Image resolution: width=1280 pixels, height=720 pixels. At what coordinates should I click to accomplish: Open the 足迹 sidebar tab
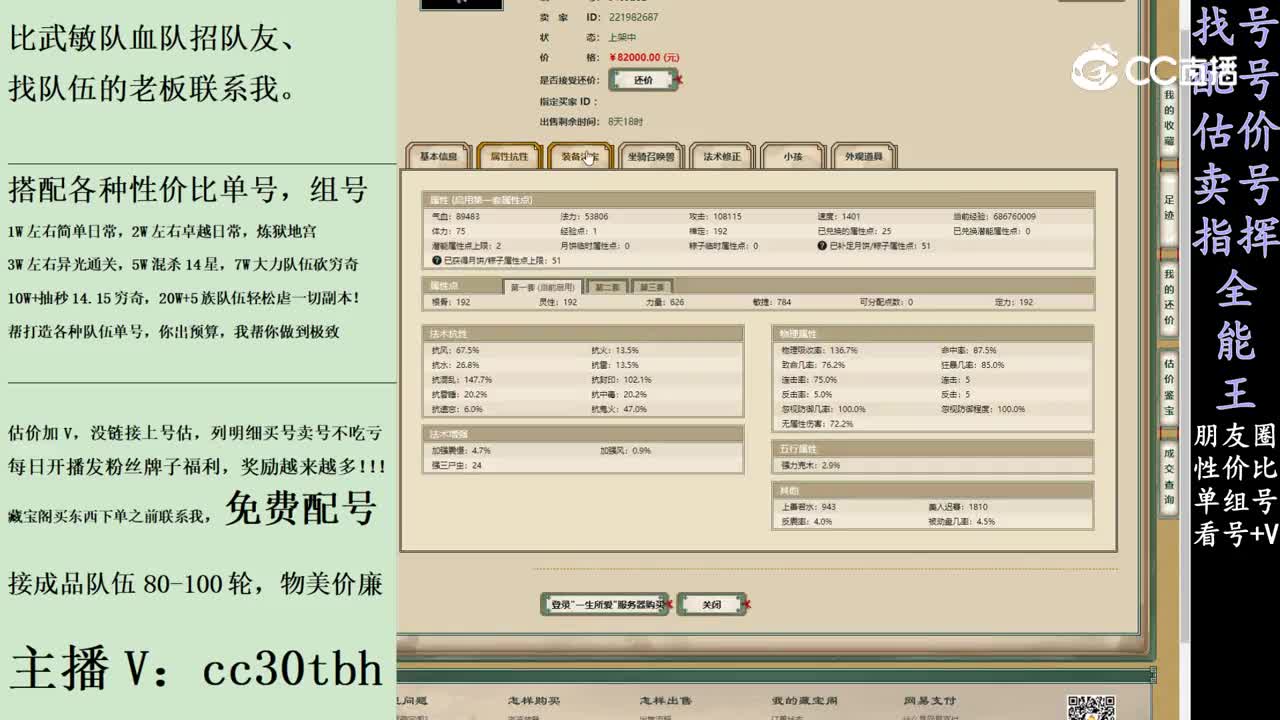[x=1169, y=208]
